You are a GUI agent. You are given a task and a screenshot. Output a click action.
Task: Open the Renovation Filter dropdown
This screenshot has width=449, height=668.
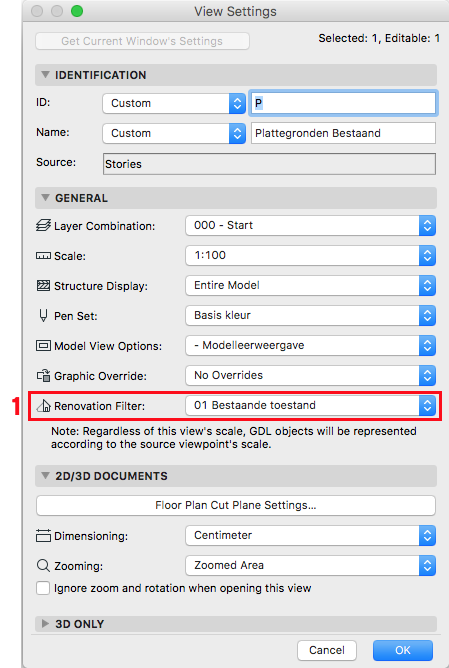(311, 406)
